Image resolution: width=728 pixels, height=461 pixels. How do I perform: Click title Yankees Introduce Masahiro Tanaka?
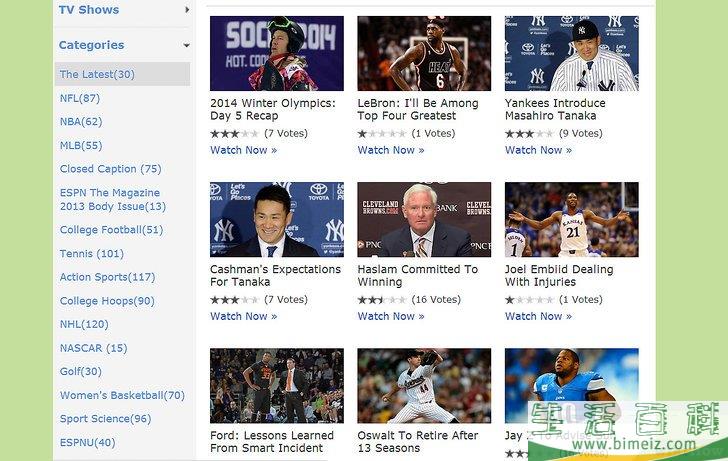(555, 110)
